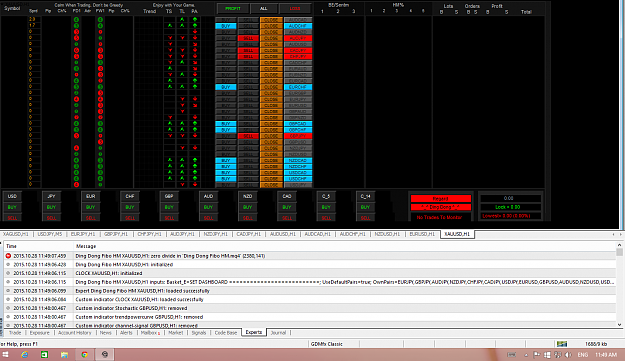Switch to the EURUSD,H1 chart tab

coord(422,234)
